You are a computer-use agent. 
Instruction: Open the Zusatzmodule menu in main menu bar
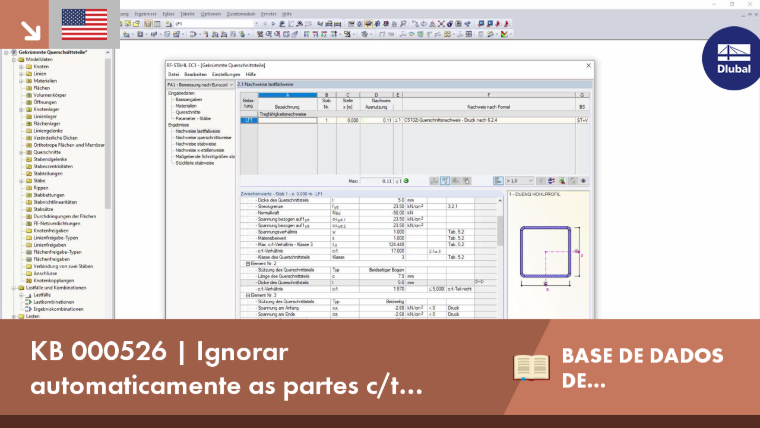[x=241, y=14]
